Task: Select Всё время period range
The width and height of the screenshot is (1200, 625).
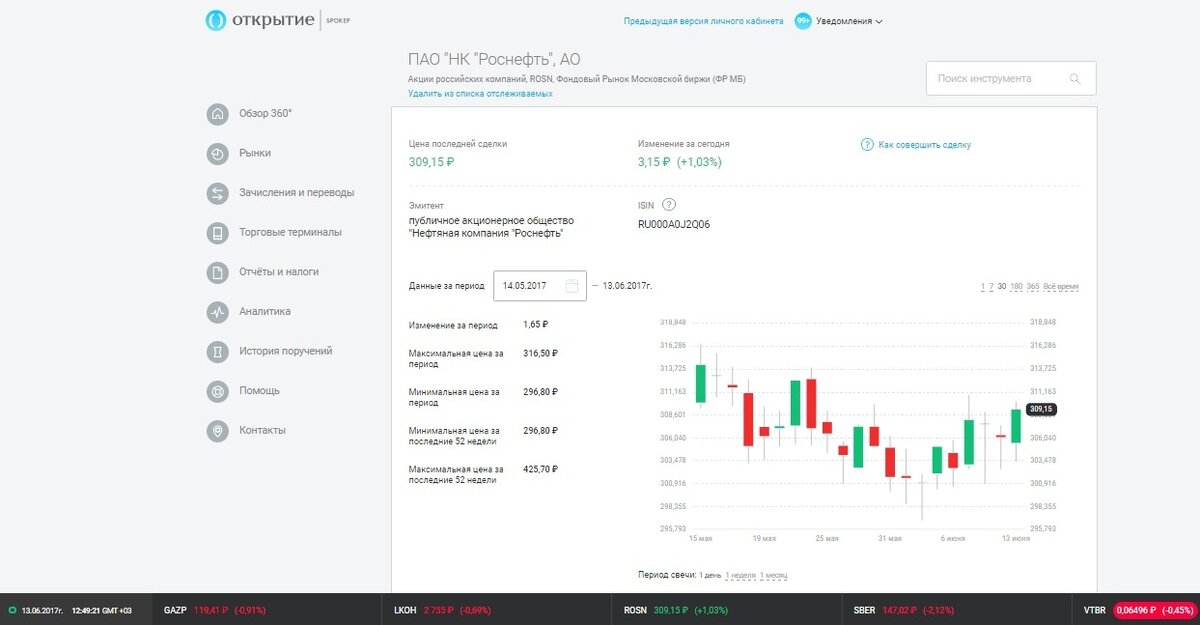Action: click(1061, 287)
